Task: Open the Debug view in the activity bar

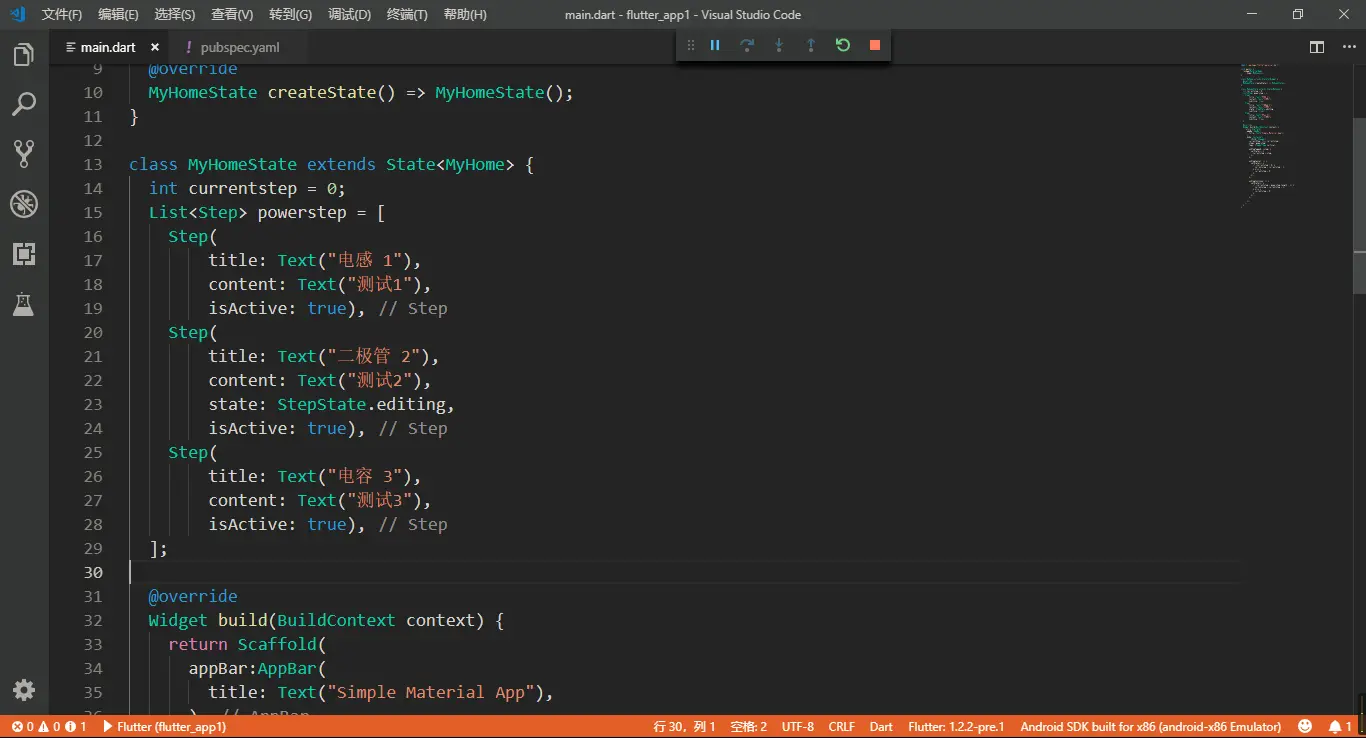Action: click(24, 204)
